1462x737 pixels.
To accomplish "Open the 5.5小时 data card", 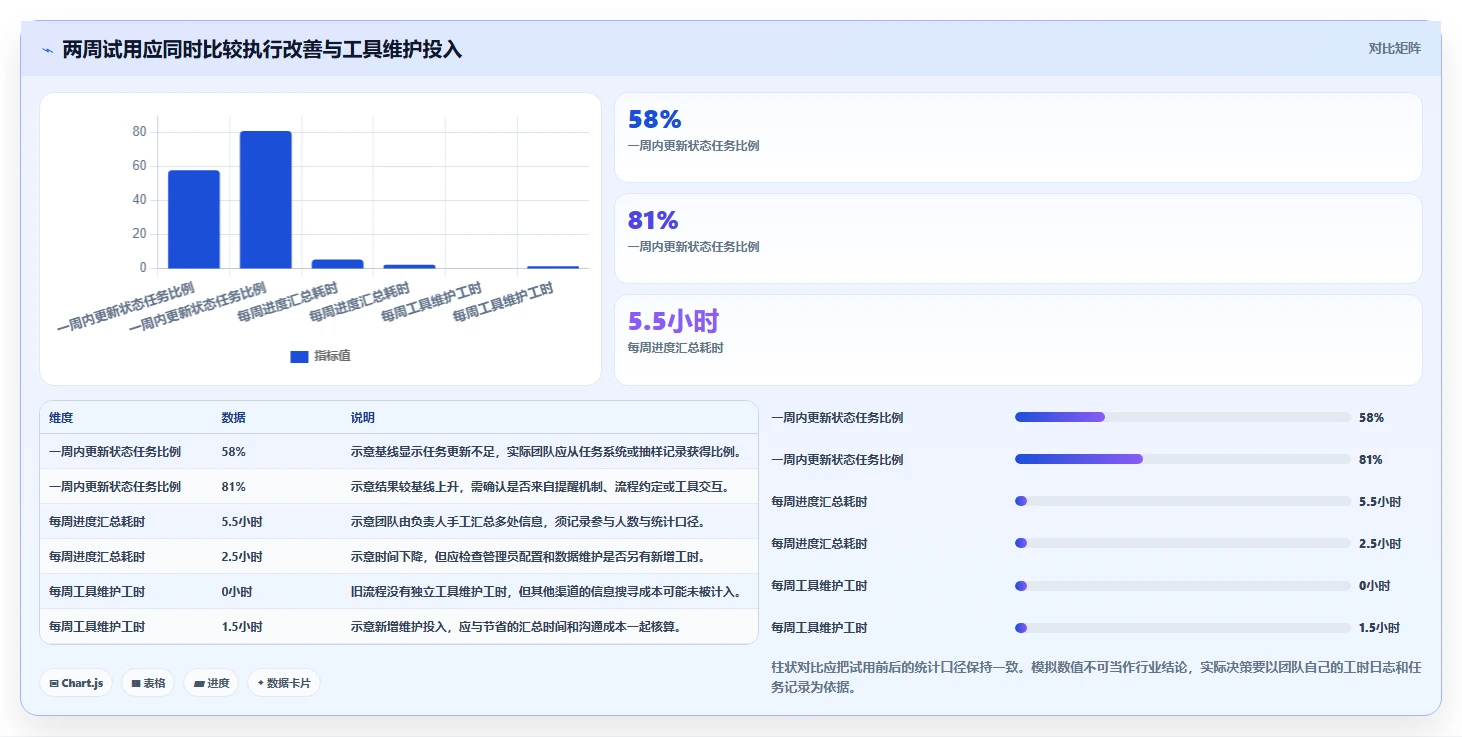I will click(1018, 340).
